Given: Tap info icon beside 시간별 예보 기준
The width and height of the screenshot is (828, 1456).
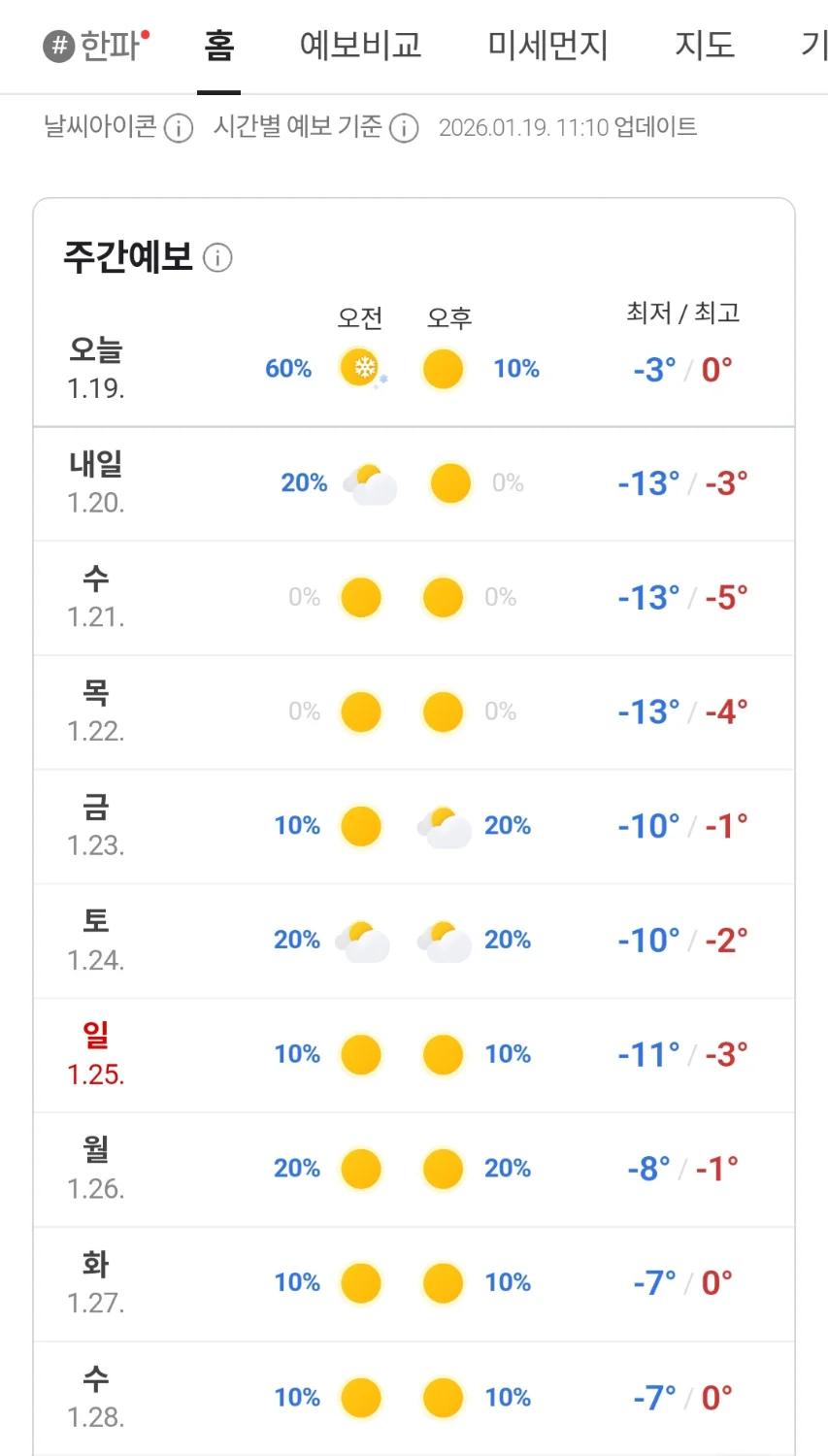Looking at the screenshot, I should point(404,128).
